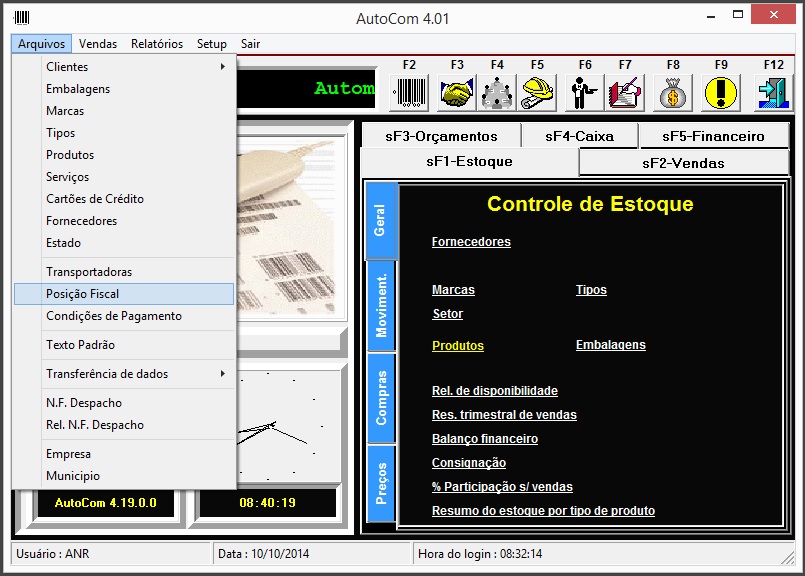
Task: Choose Serviços from the dropdown menu
Action: [124, 177]
